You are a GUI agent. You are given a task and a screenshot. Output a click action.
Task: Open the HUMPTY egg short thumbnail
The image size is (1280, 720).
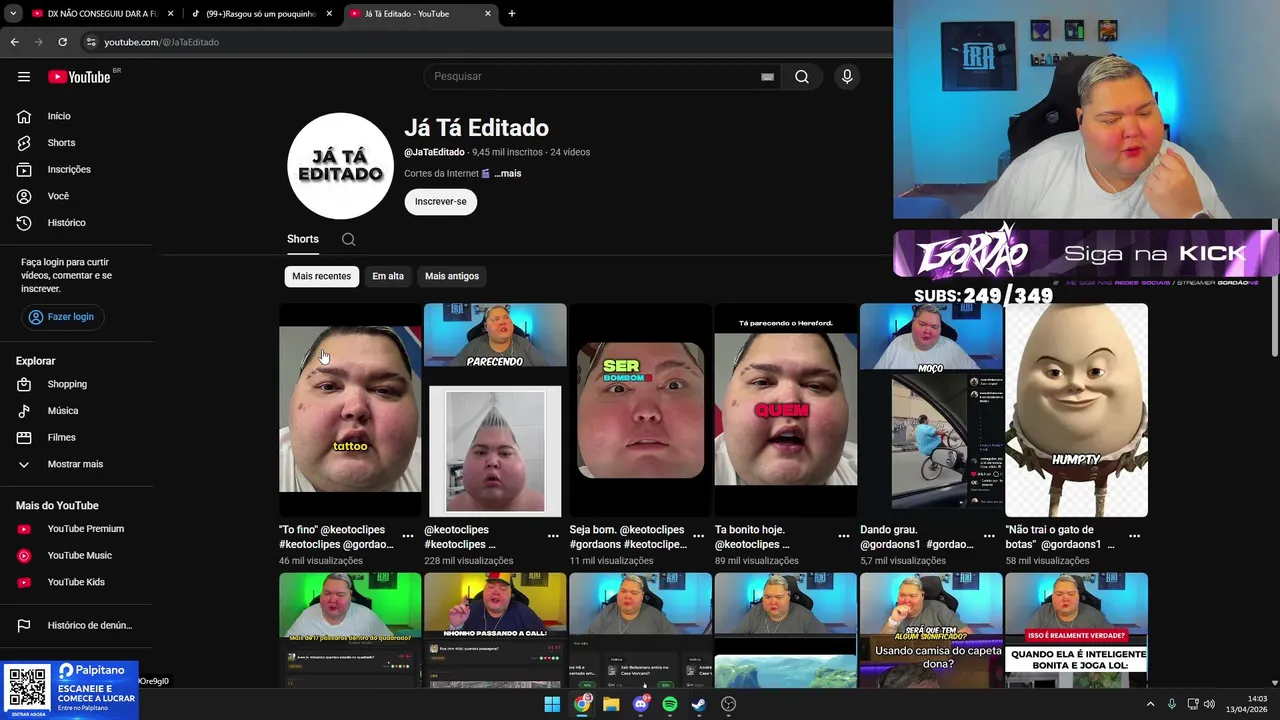(x=1076, y=410)
